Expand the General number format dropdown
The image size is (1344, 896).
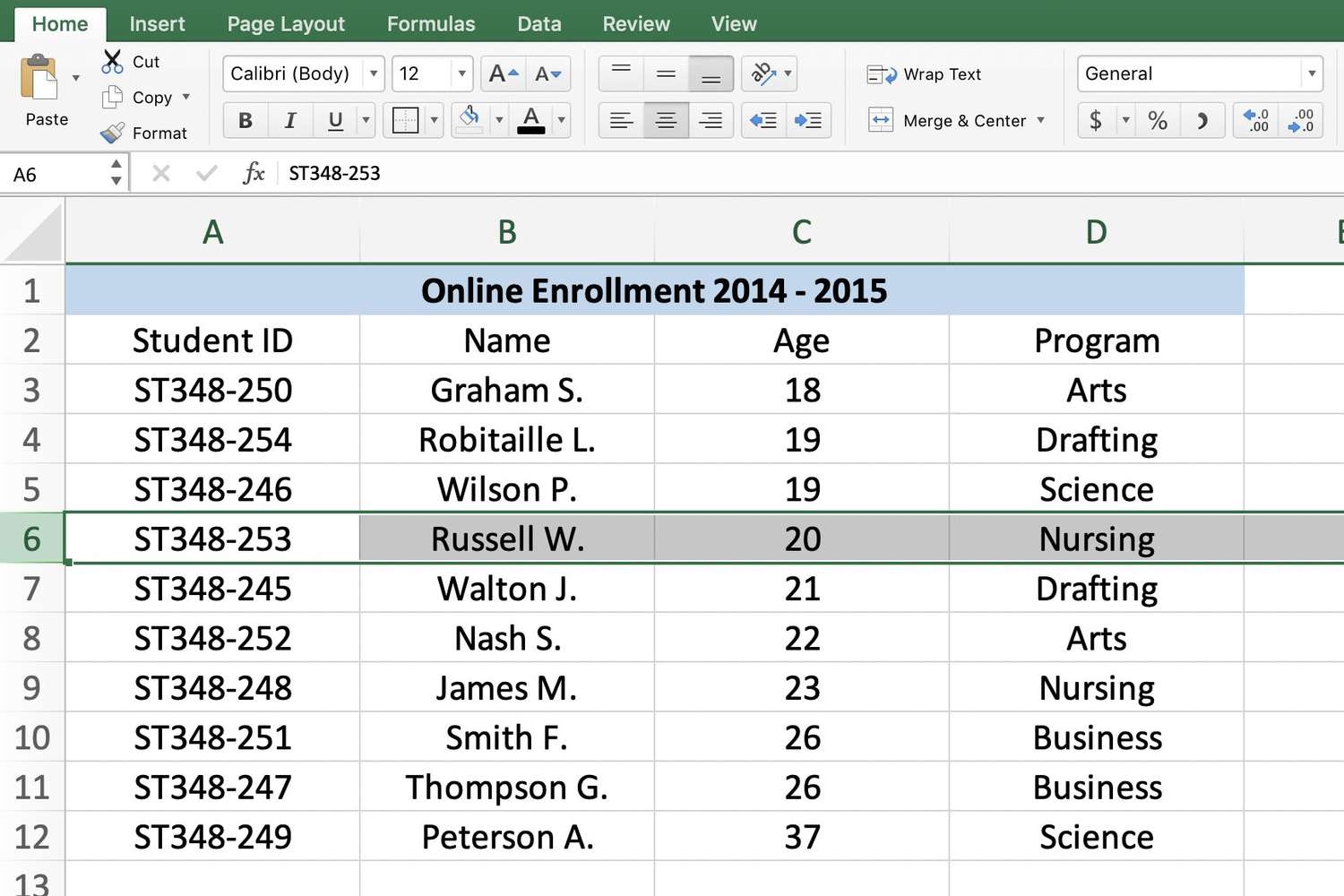pos(1311,73)
